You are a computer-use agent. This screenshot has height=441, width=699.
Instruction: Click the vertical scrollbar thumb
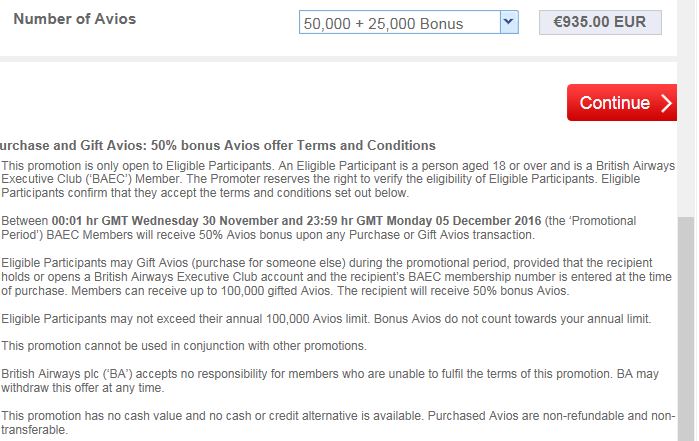click(687, 329)
